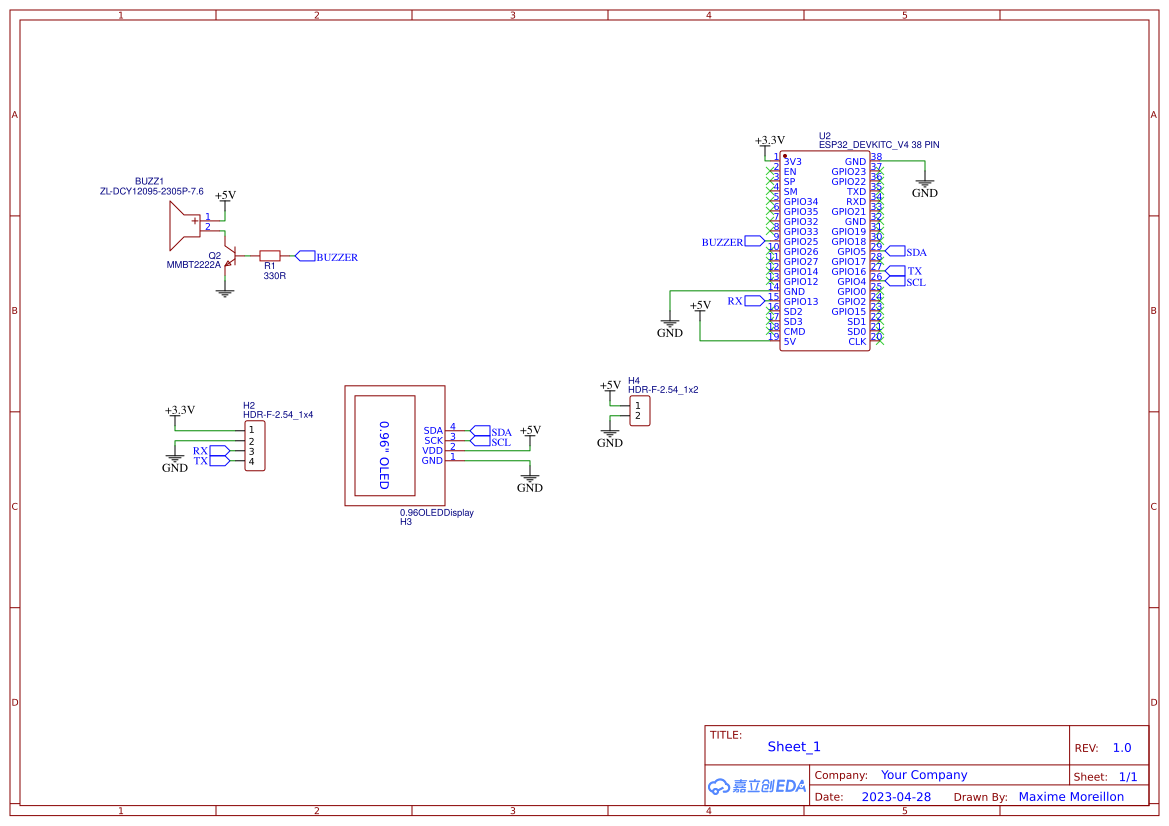Select the revision value "1.0"
The image size is (1169, 826).
pyautogui.click(x=1122, y=748)
